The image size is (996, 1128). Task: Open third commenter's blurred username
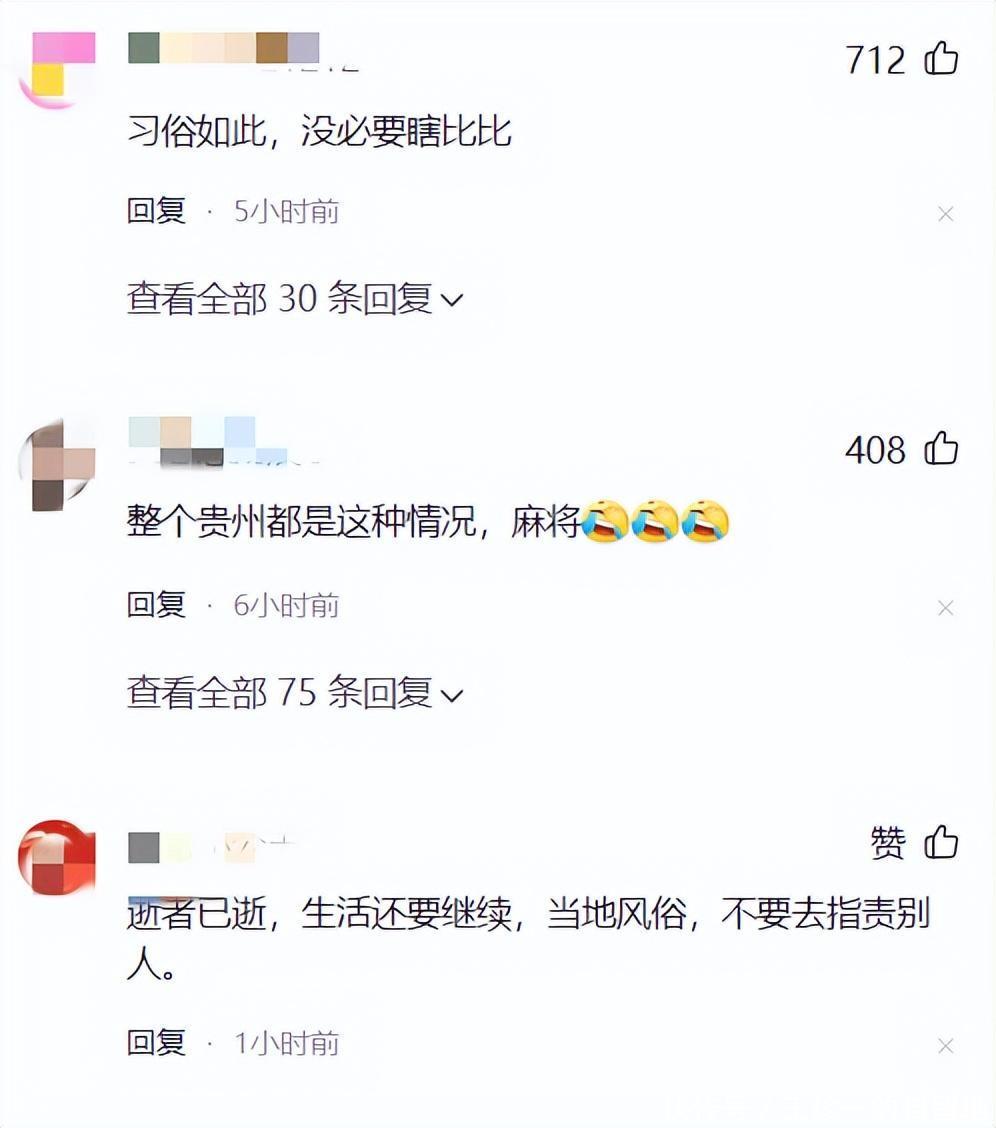click(x=209, y=847)
